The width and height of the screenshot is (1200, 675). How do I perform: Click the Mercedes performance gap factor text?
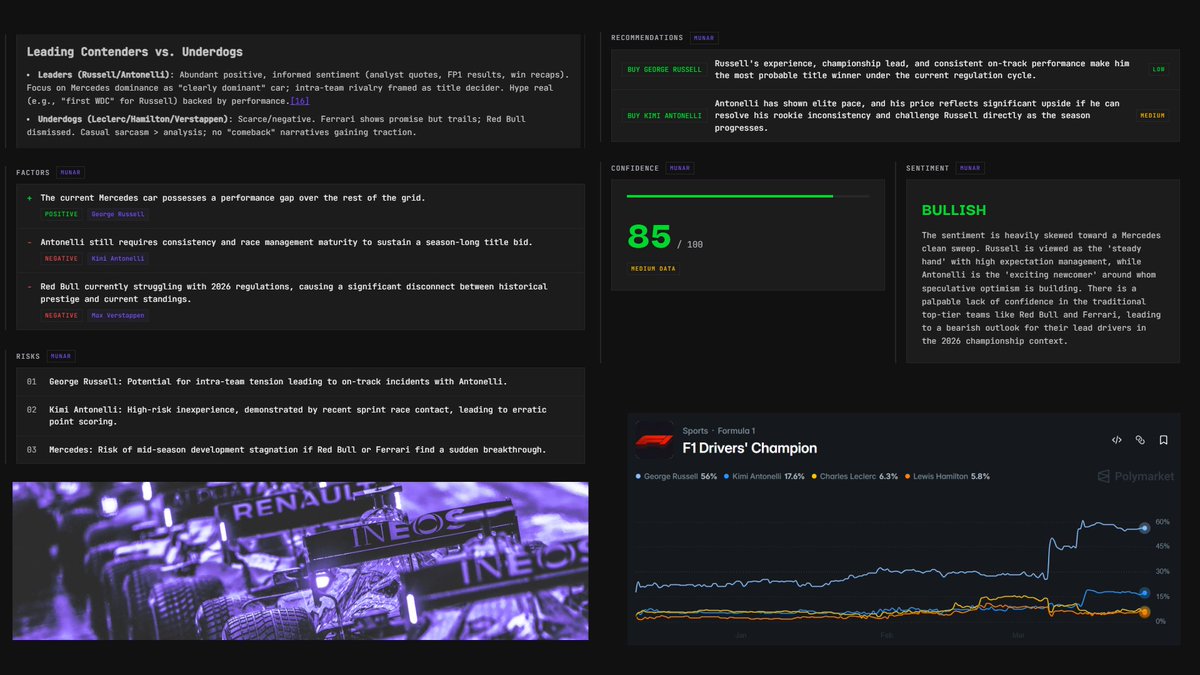tap(233, 198)
